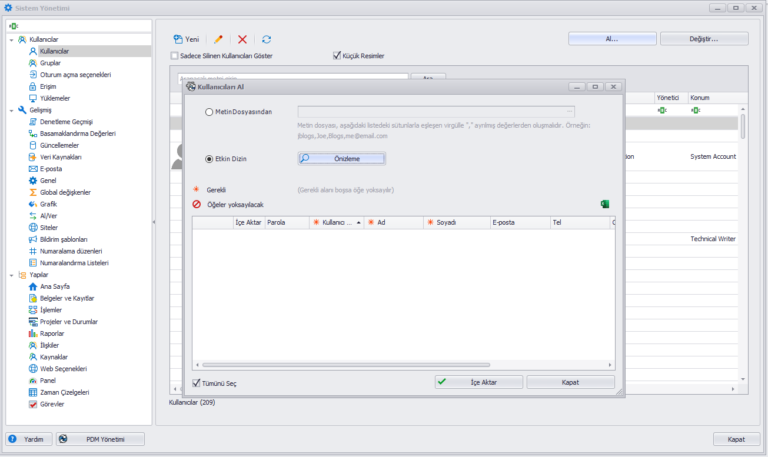Click the red Delete X toolbar icon
This screenshot has width=768, height=457.
(x=242, y=39)
